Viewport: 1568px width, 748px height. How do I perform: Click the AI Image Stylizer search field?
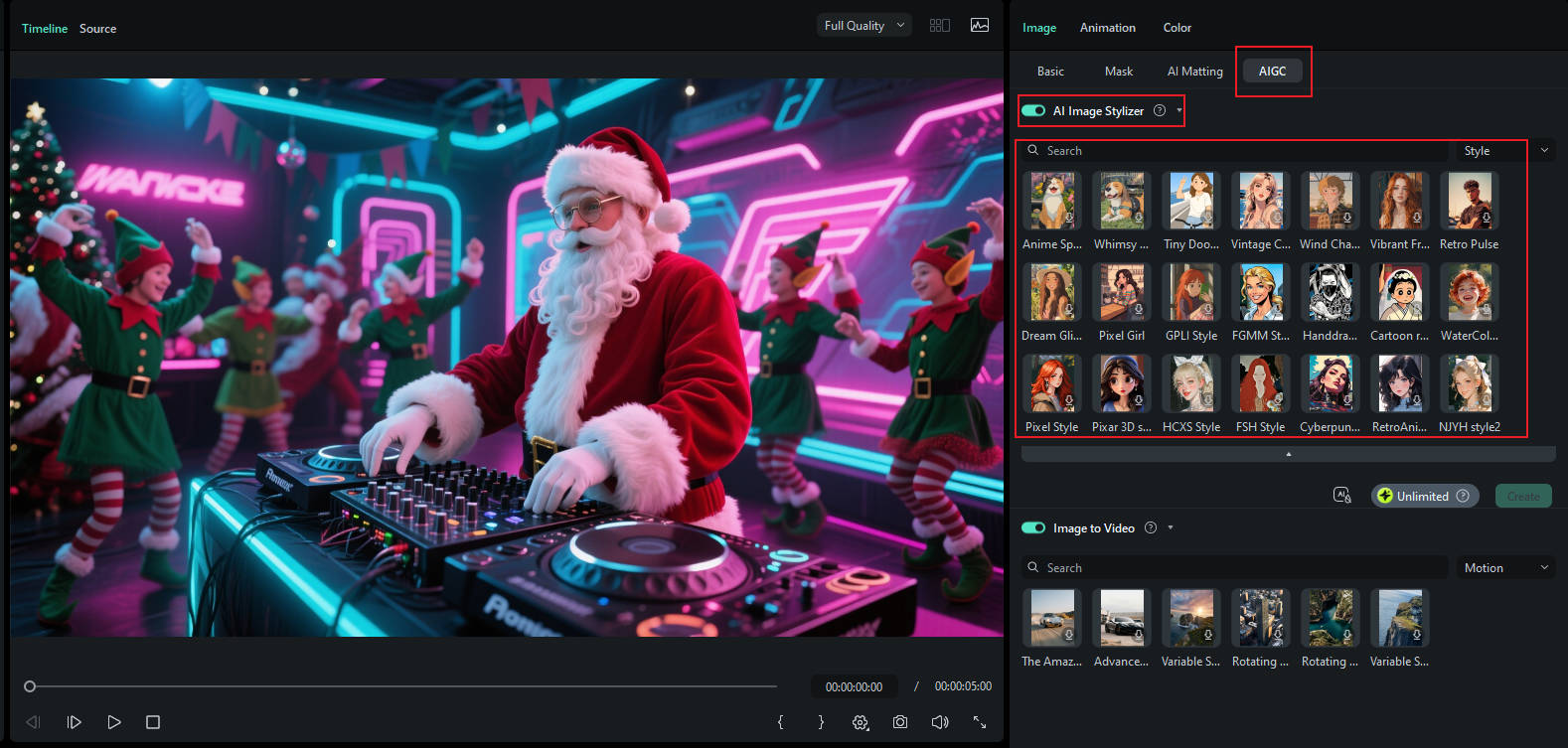click(x=1235, y=151)
